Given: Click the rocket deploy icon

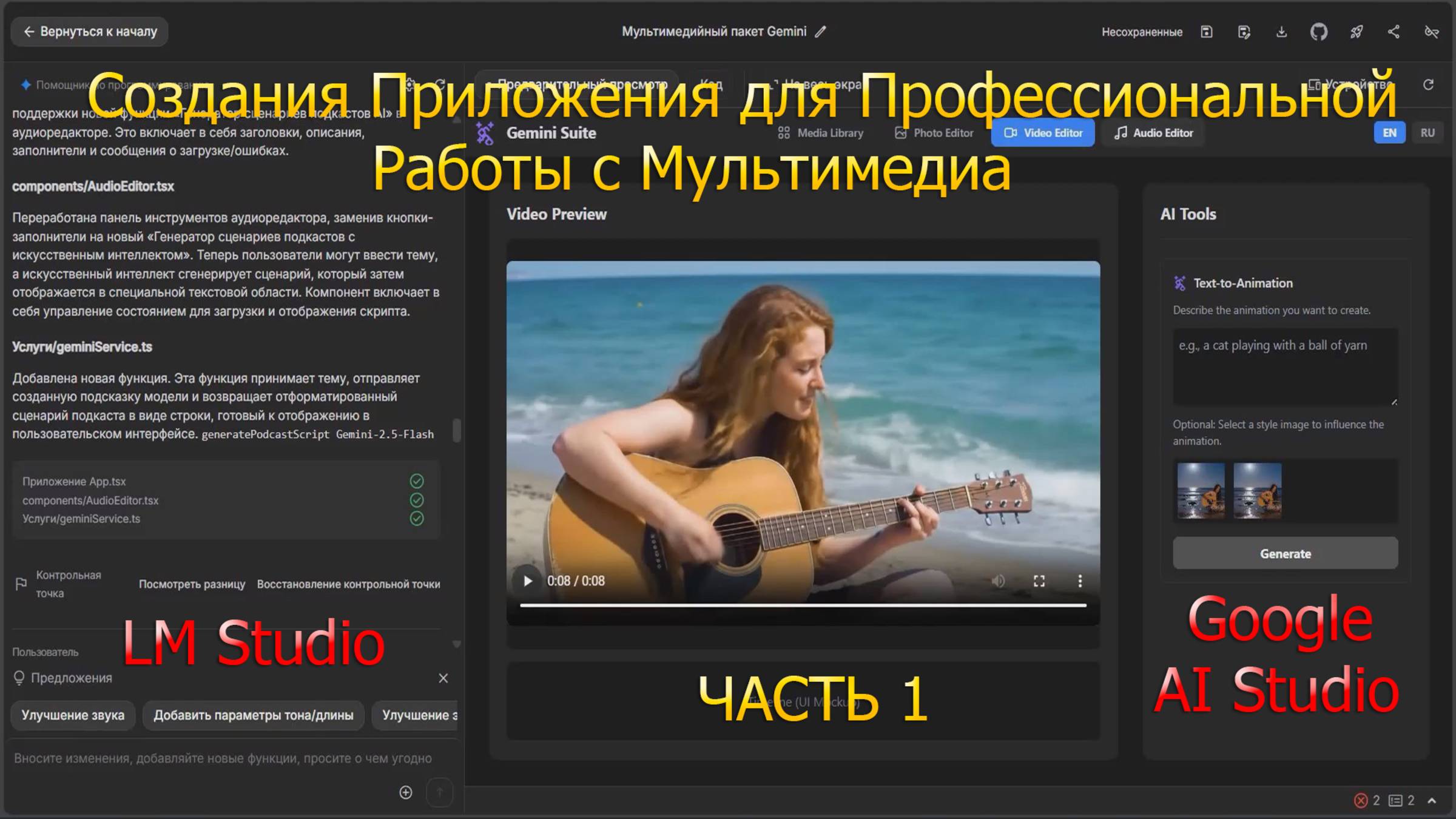Looking at the screenshot, I should [x=1357, y=32].
